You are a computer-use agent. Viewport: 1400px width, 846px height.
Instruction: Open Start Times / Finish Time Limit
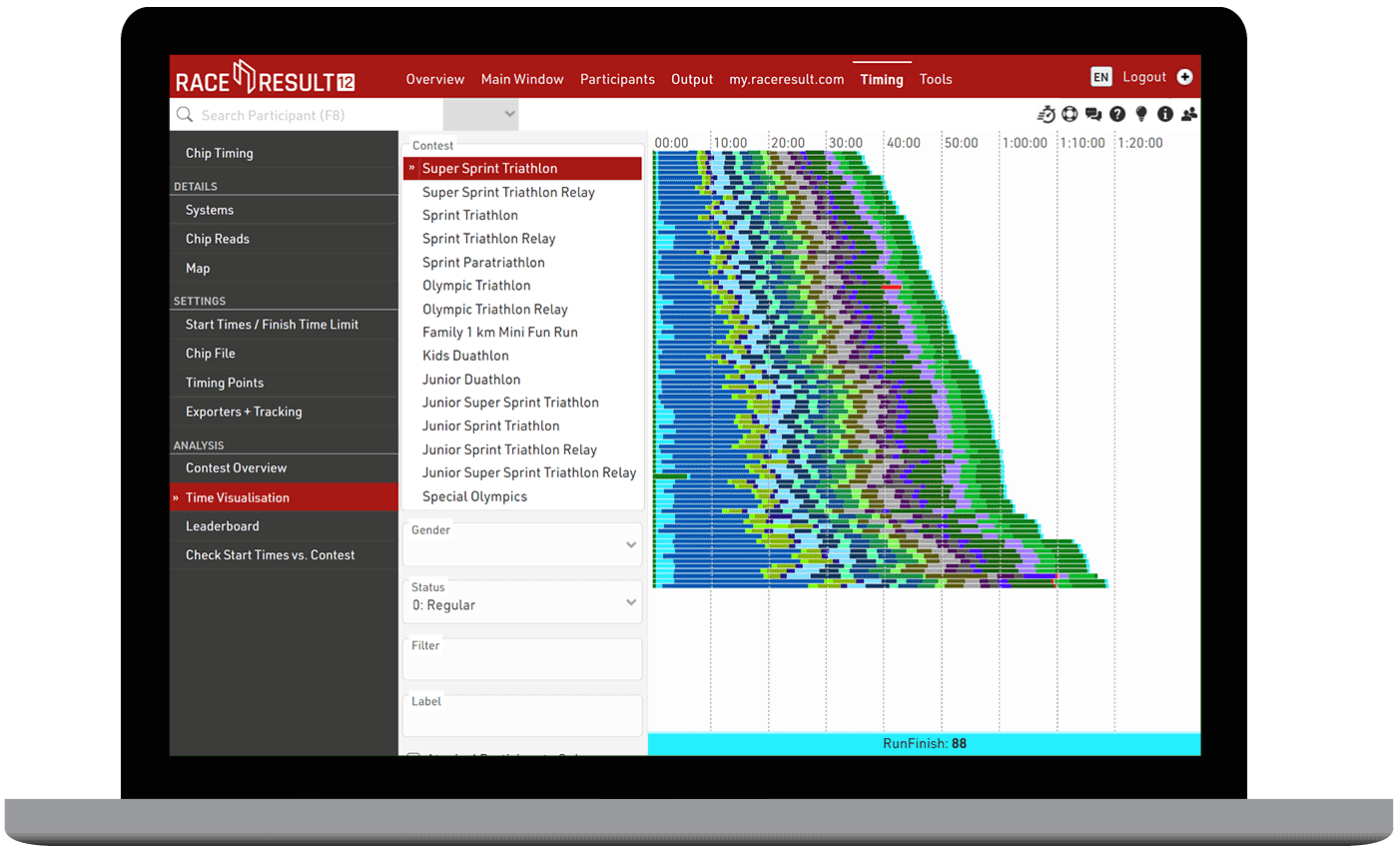284,325
